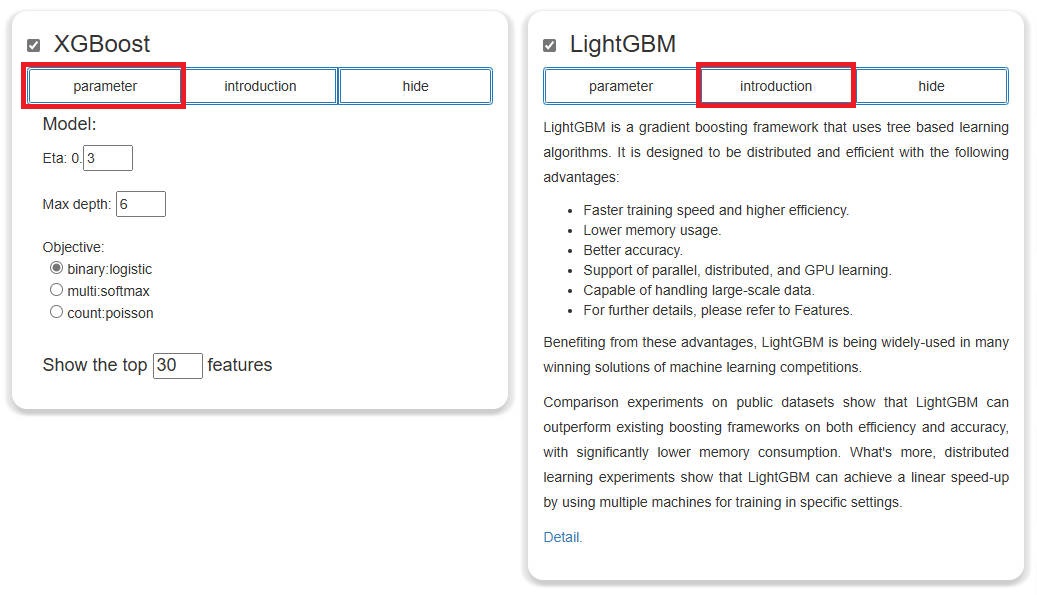Click the top features number field
The height and width of the screenshot is (595, 1037).
(178, 365)
